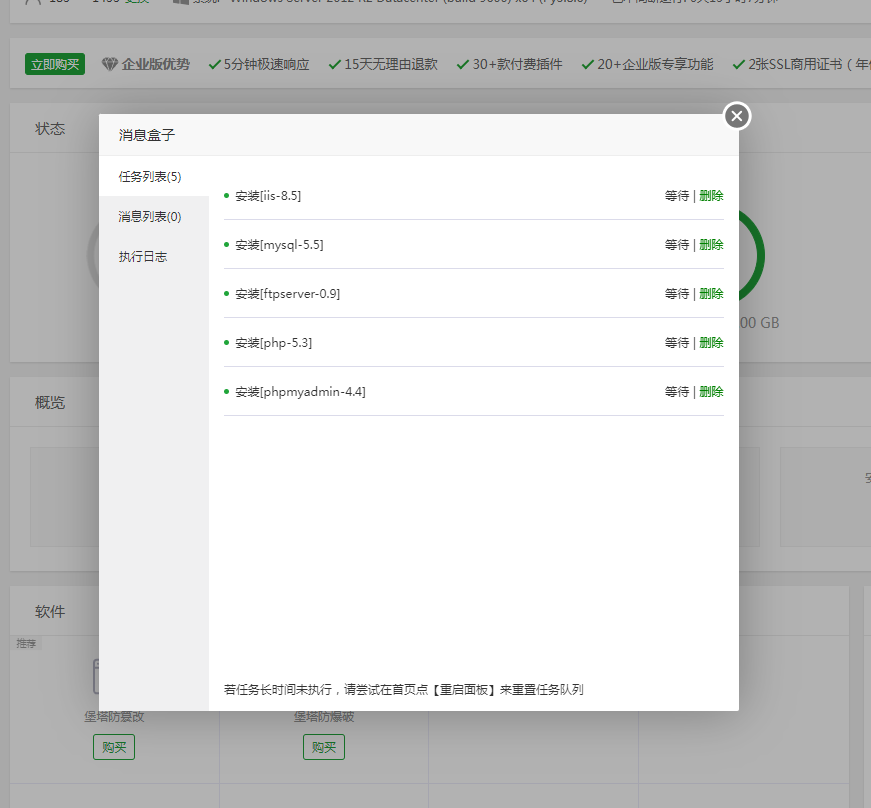Select the 安装[ftpserver-0.9] task text
The height and width of the screenshot is (808, 871).
coord(287,293)
